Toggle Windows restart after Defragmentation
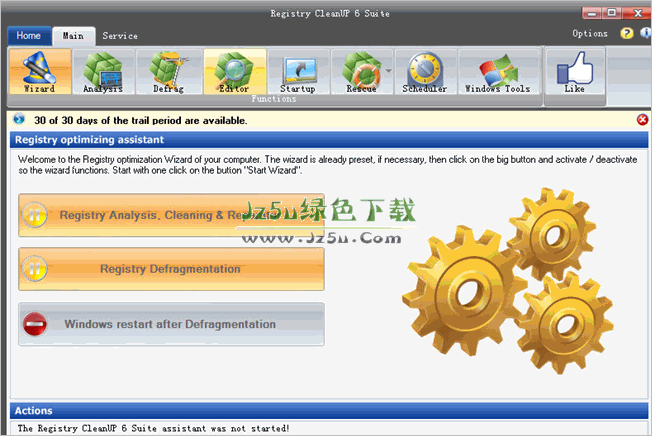The width and height of the screenshot is (652, 436). pyautogui.click(x=171, y=324)
